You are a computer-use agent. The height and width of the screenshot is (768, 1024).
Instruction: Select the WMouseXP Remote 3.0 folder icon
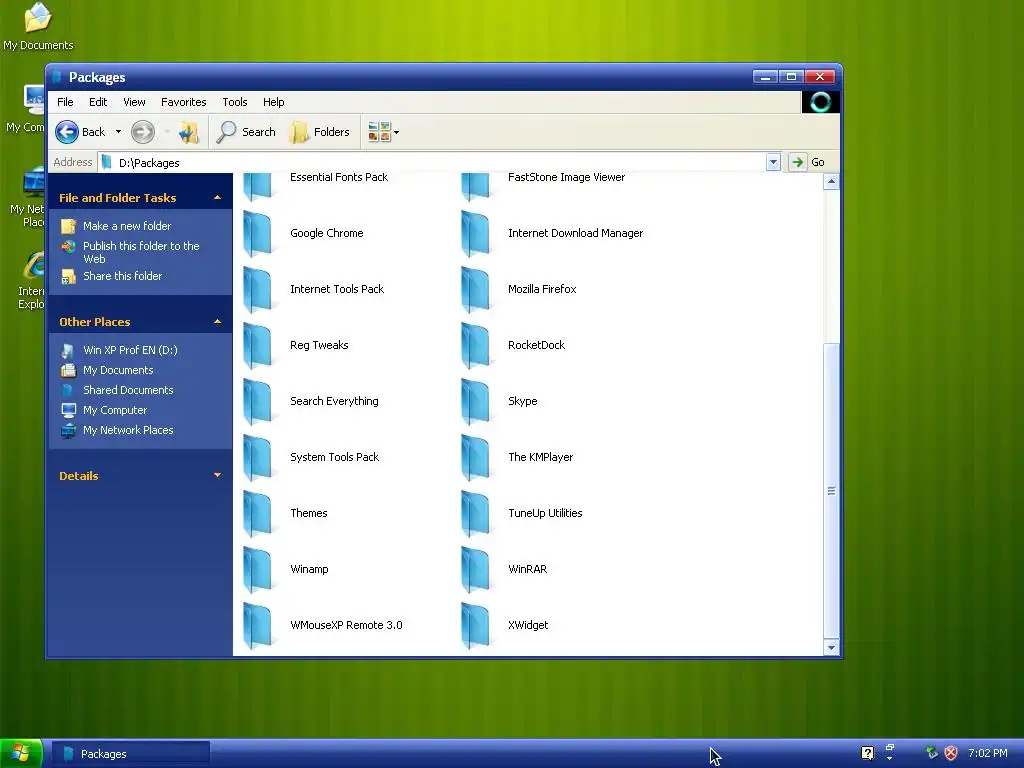(x=258, y=626)
